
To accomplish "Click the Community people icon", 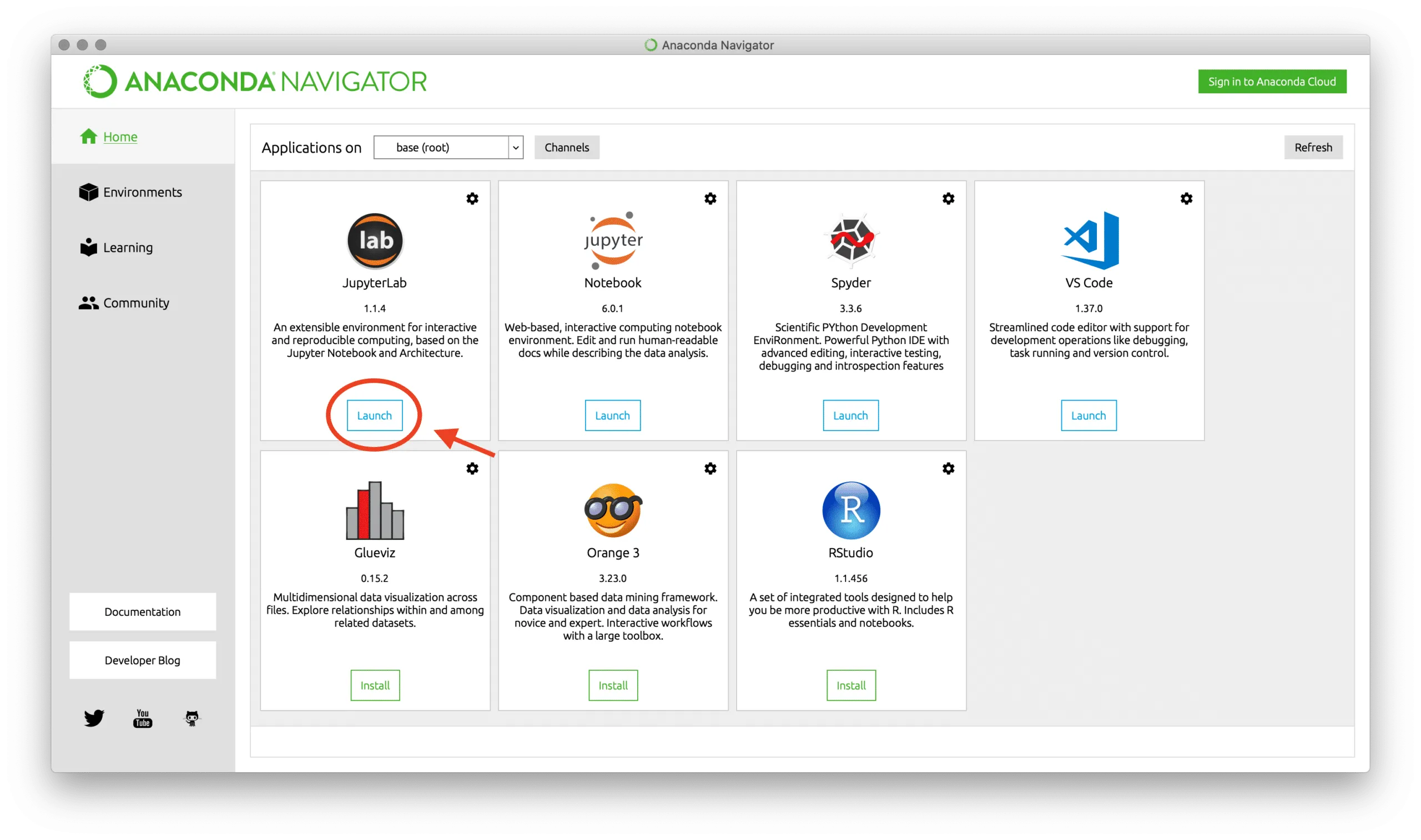I will click(x=88, y=303).
